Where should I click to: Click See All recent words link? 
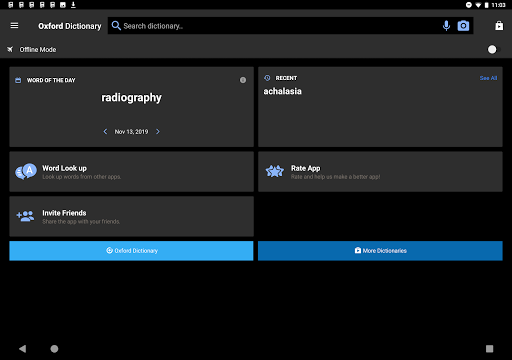488,78
